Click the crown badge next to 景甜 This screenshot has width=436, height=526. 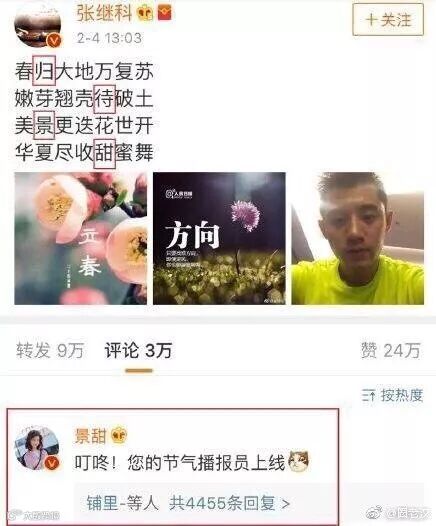click(x=119, y=436)
